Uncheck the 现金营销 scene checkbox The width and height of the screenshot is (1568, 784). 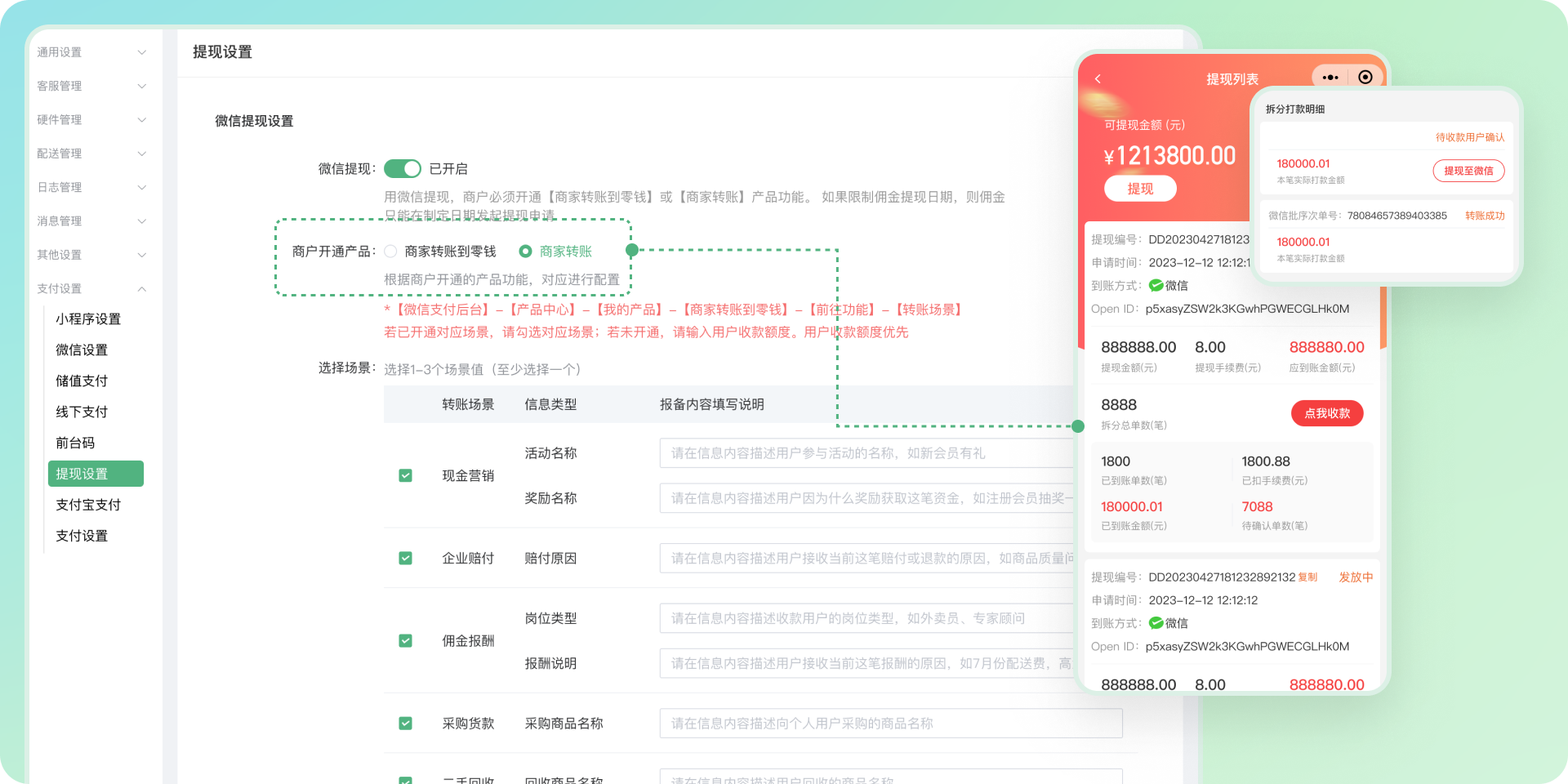405,475
